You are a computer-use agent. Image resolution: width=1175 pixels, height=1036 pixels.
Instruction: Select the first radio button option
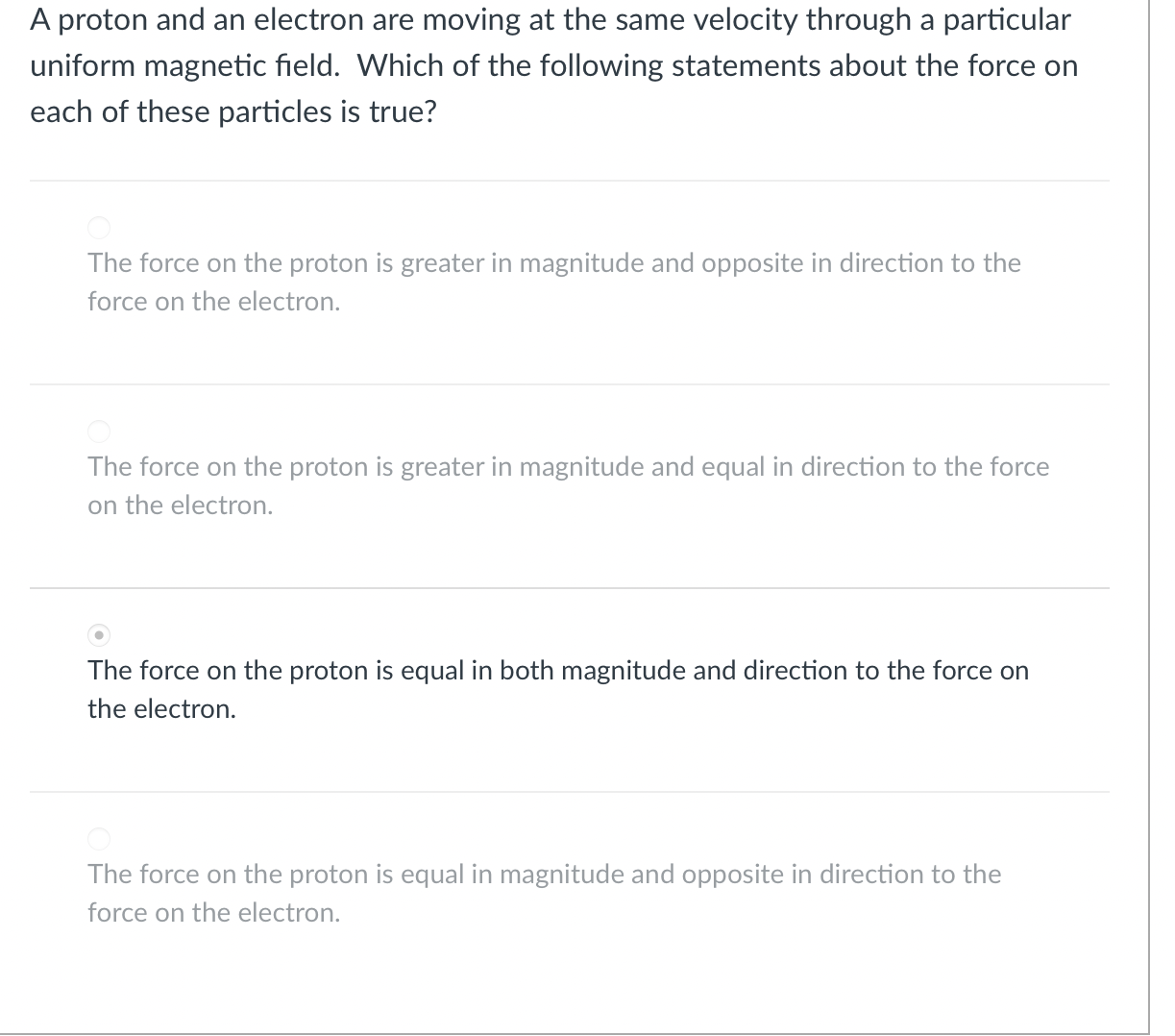tap(99, 228)
